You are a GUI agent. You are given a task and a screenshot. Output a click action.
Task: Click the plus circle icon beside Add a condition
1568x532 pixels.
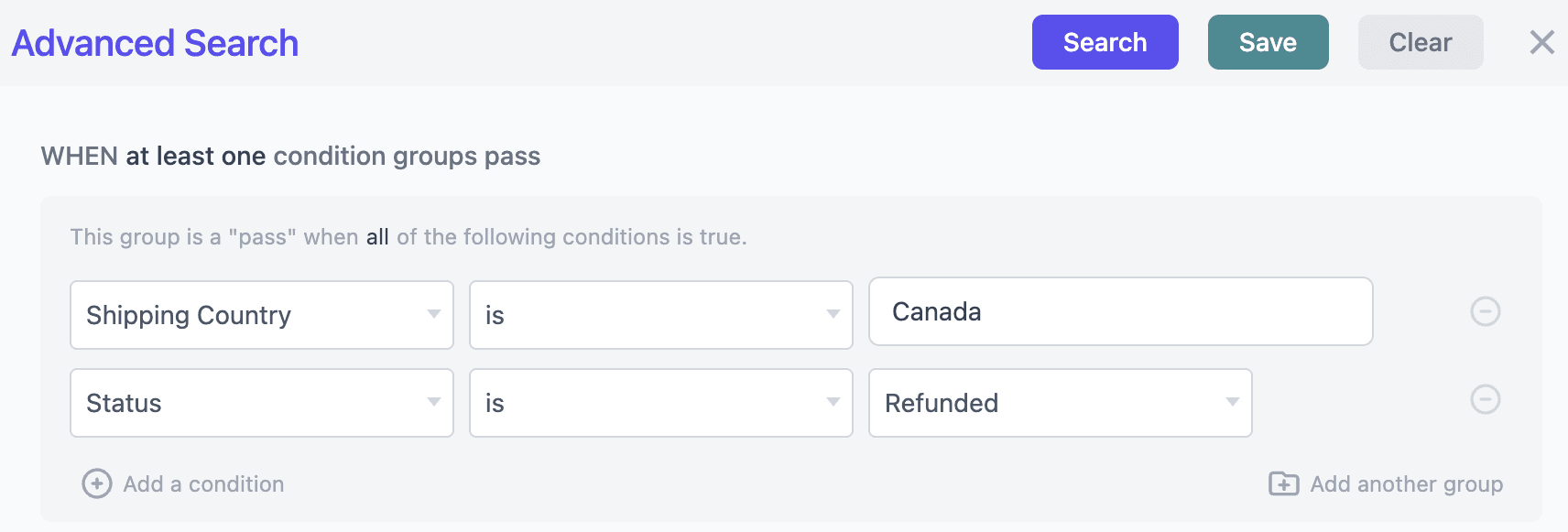click(97, 483)
